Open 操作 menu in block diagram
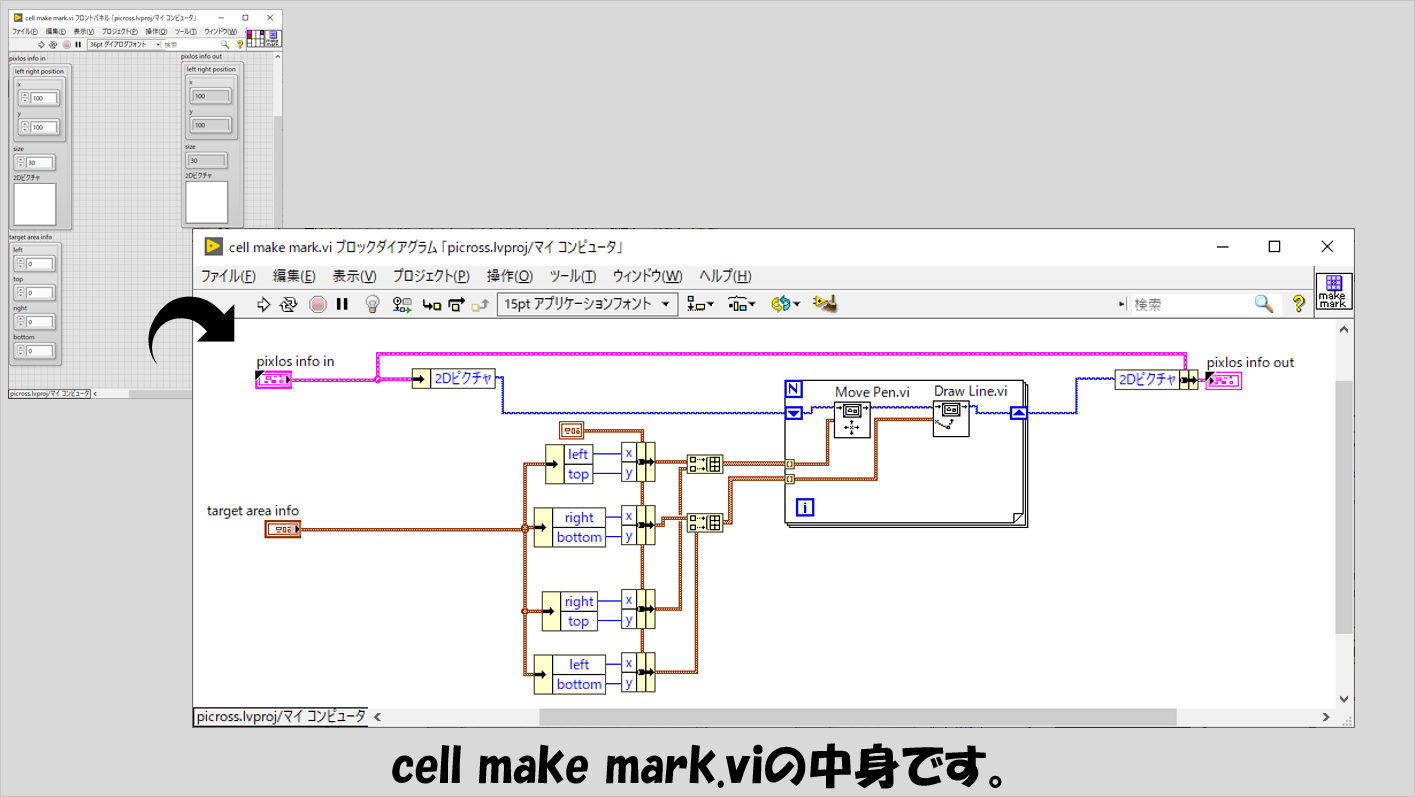This screenshot has height=797, width=1415. coord(510,277)
